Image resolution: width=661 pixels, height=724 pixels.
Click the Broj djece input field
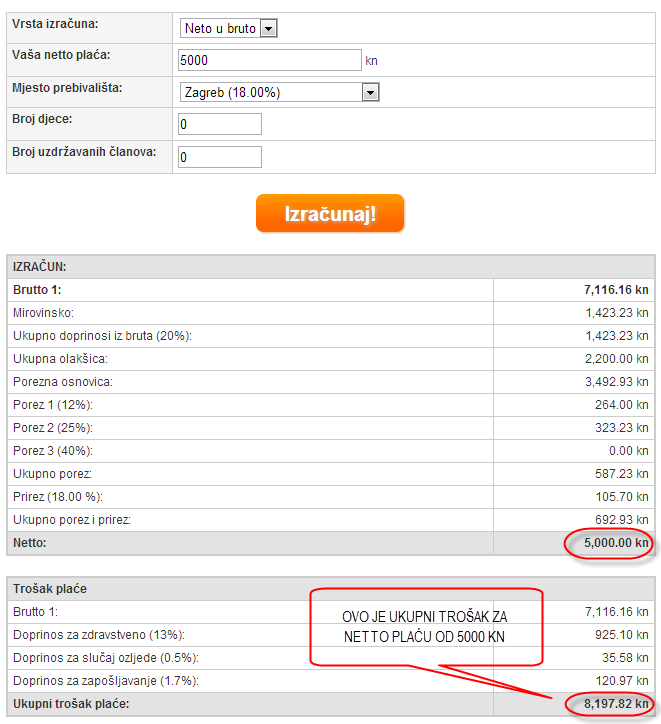[220, 124]
